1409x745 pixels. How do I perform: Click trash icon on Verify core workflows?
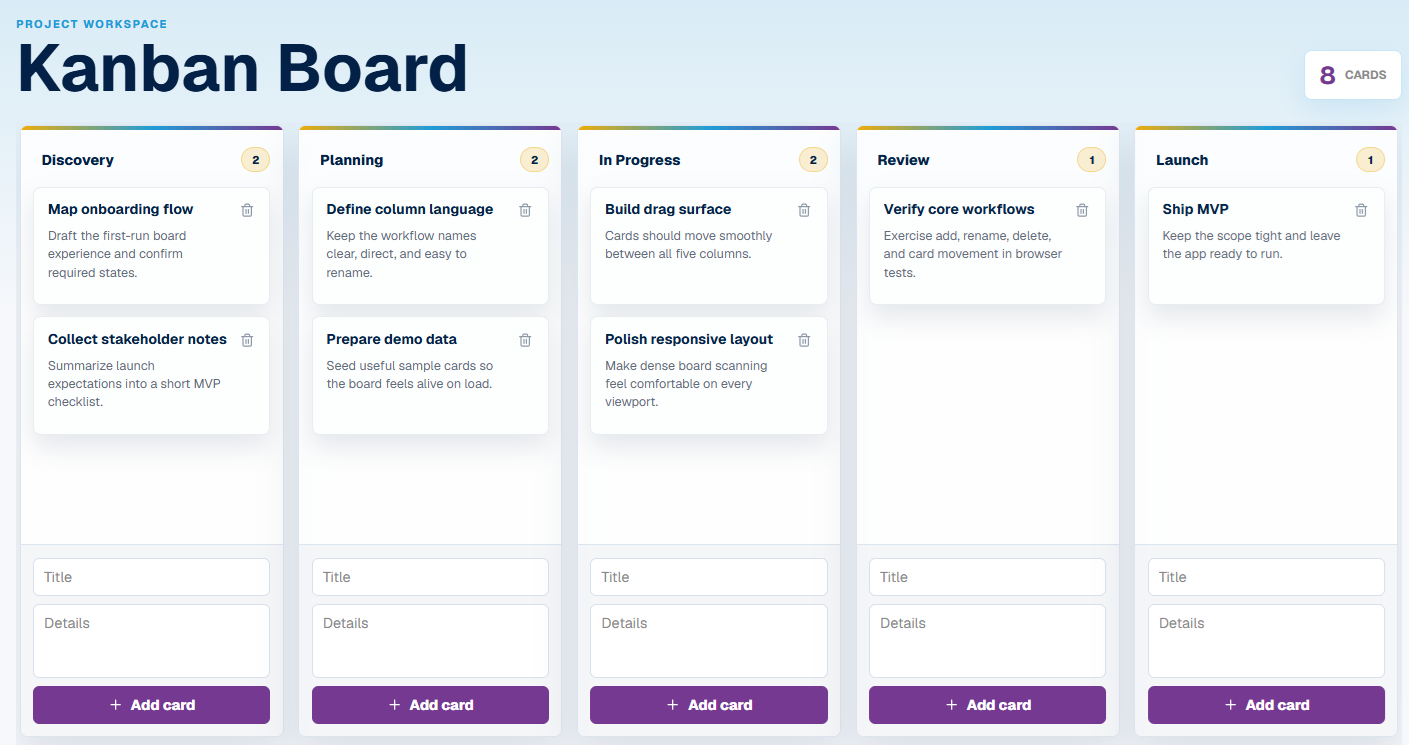click(x=1082, y=210)
